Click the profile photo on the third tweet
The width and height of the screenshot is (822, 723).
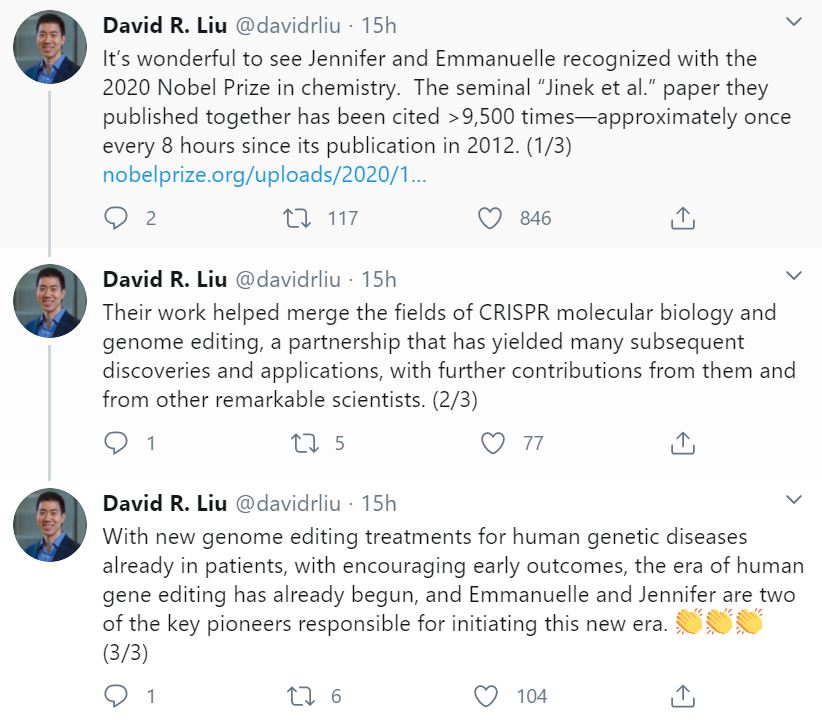[x=48, y=524]
